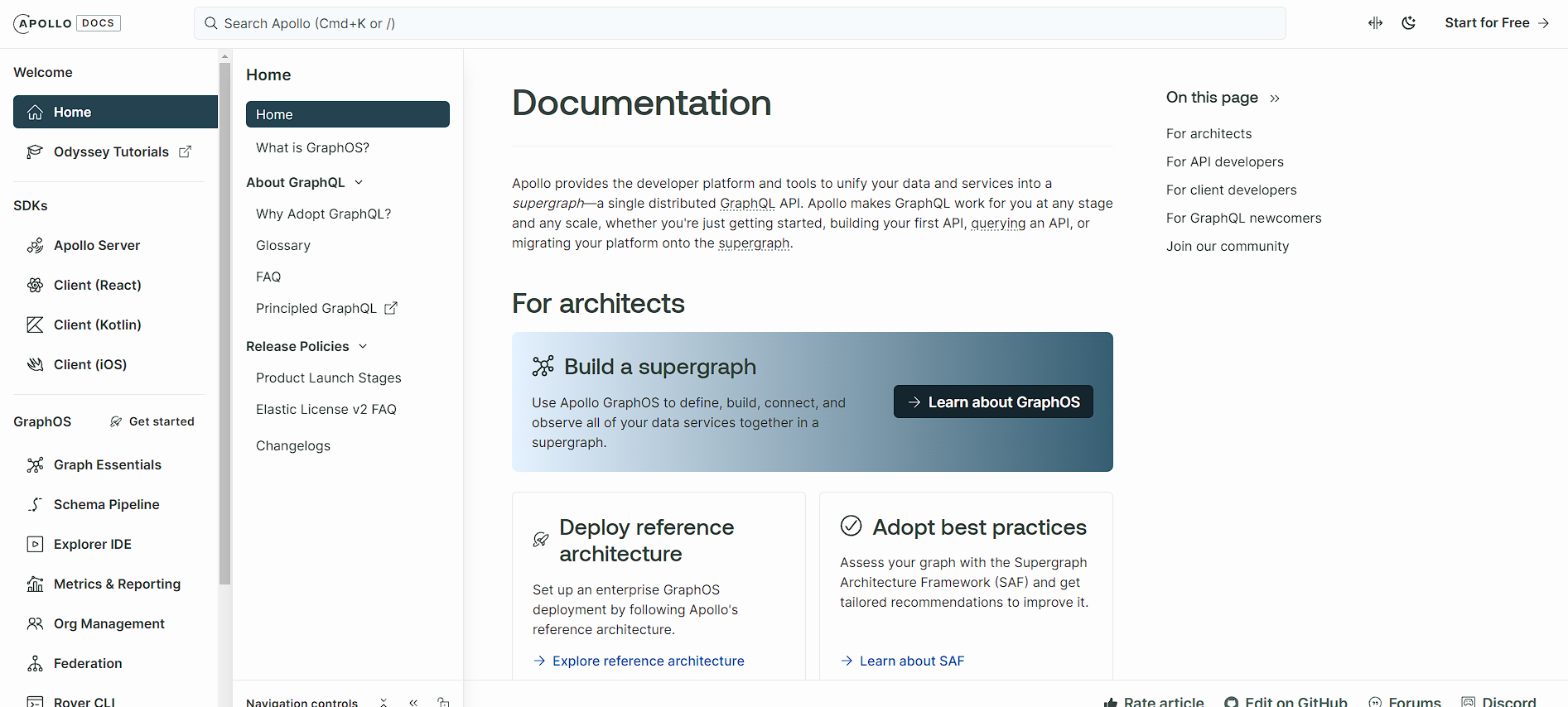
Task: Click the Explorer IDE play icon
Action: click(35, 544)
